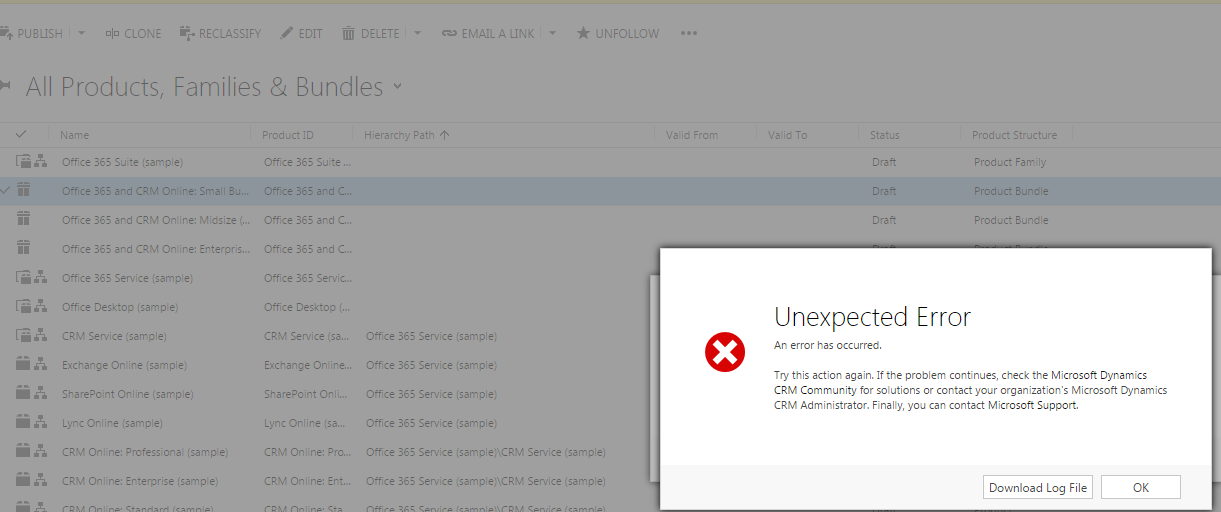Open hierarchy icon for Office 365 Suite
Screen dimensions: 1221x512
pyautogui.click(x=41, y=162)
